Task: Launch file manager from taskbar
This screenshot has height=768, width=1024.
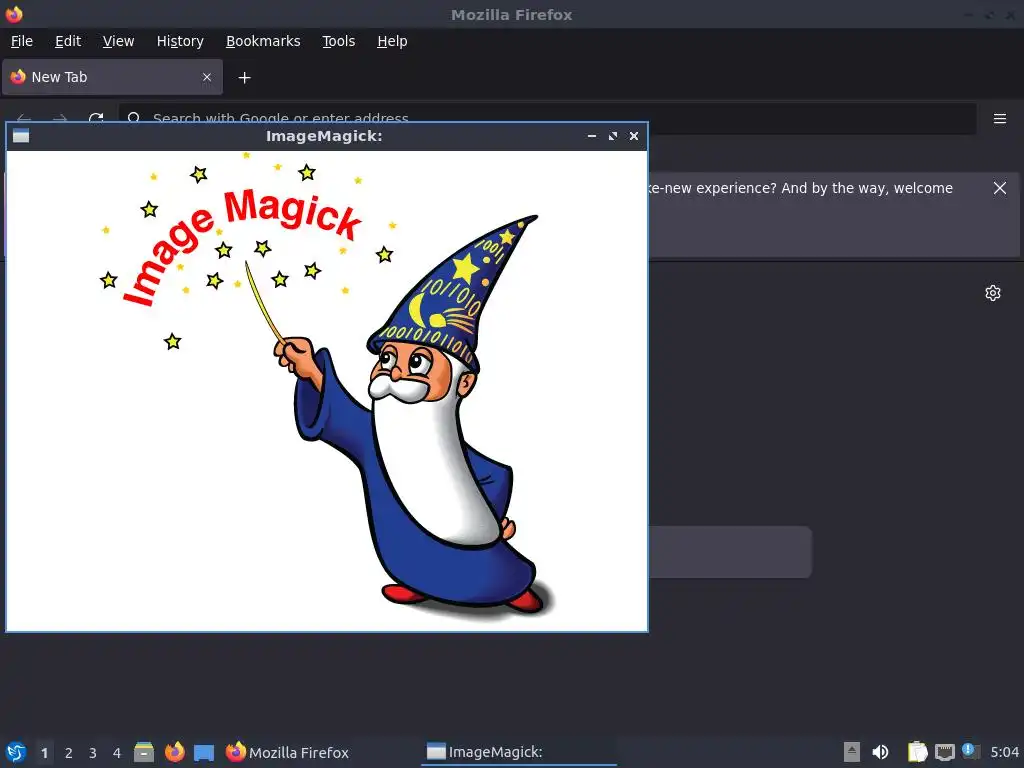Action: (144, 752)
